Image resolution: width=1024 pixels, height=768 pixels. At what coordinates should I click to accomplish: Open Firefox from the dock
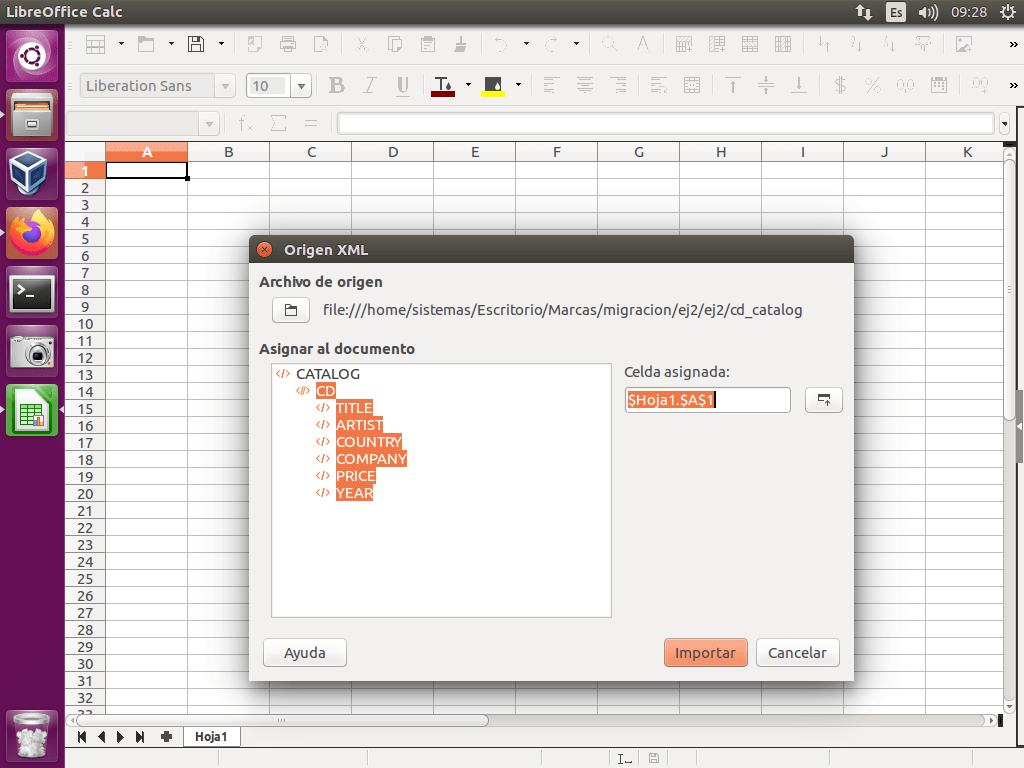click(x=33, y=233)
